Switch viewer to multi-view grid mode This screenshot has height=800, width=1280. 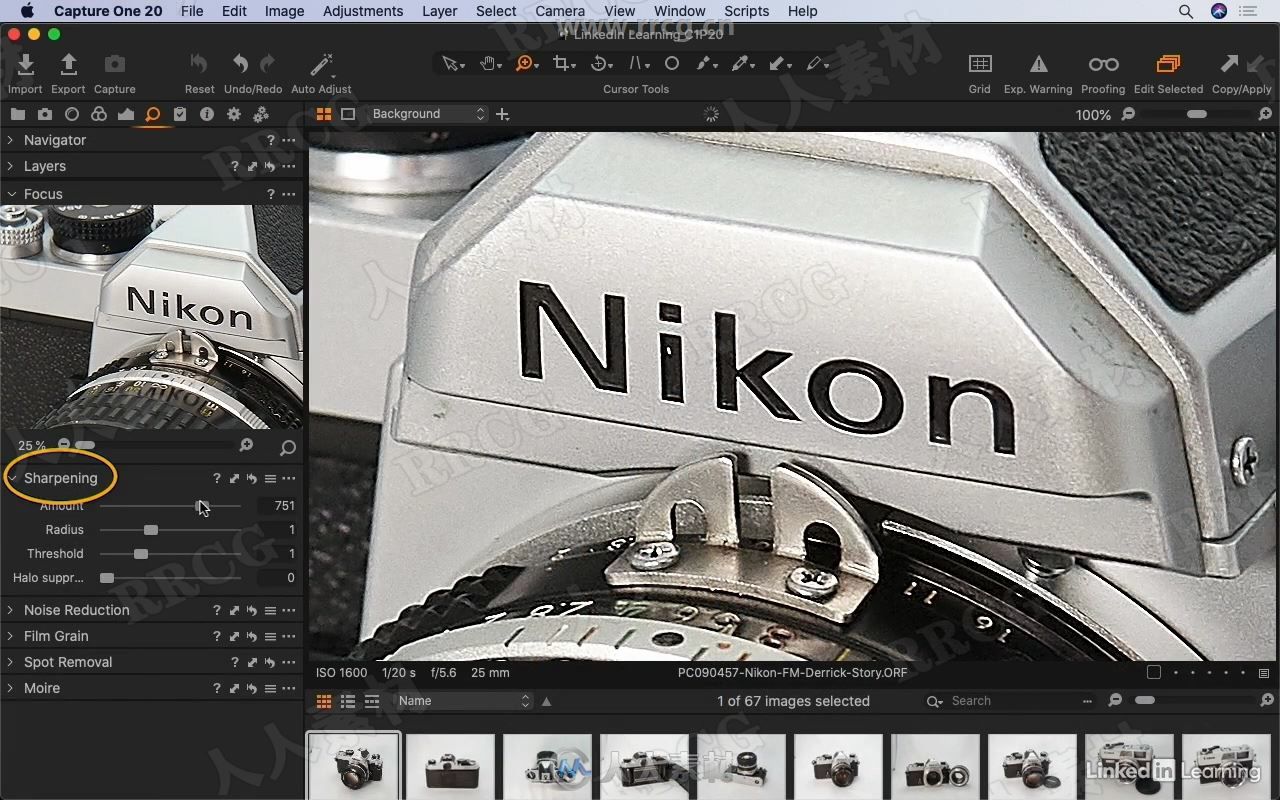point(324,114)
